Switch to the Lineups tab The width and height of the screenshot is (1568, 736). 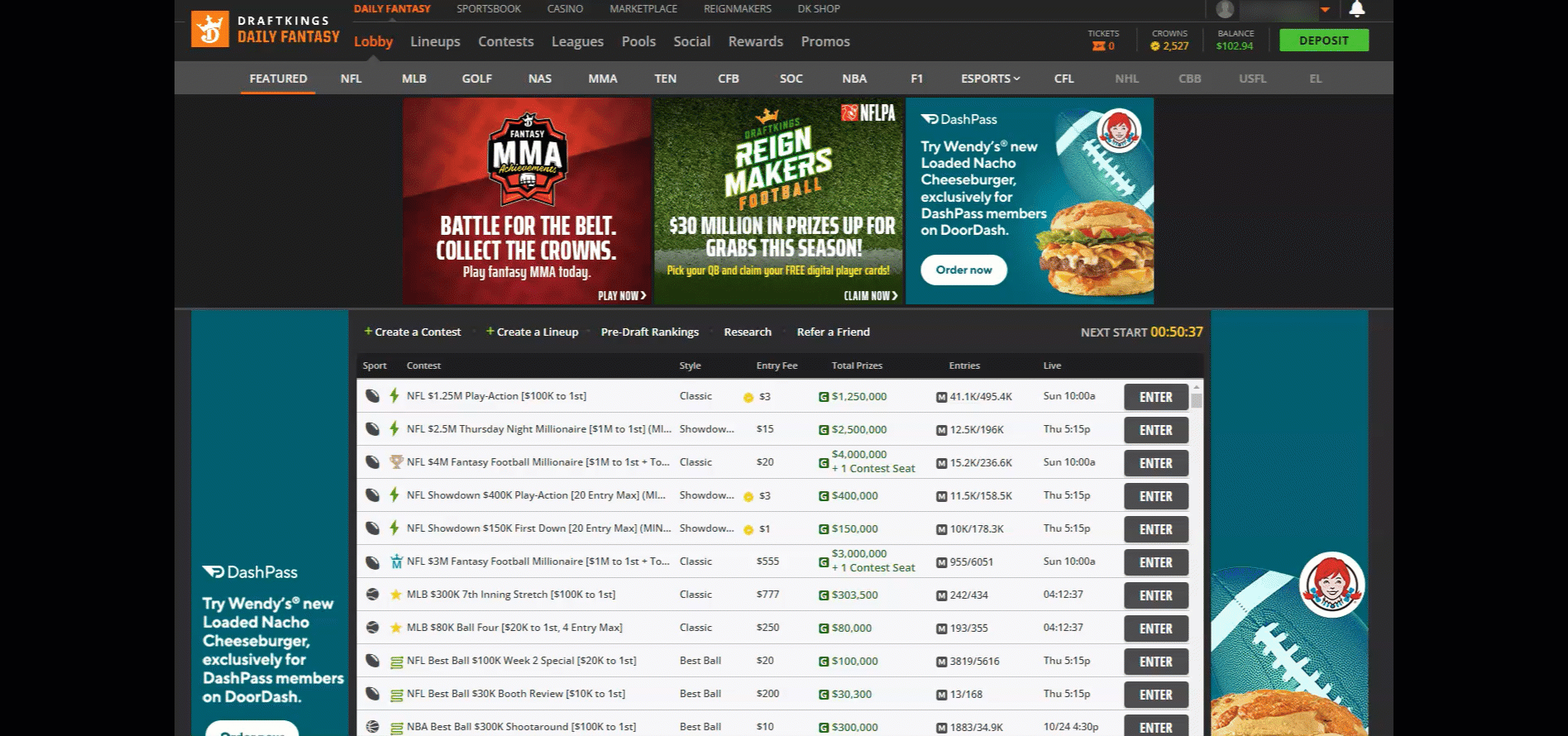[x=435, y=41]
